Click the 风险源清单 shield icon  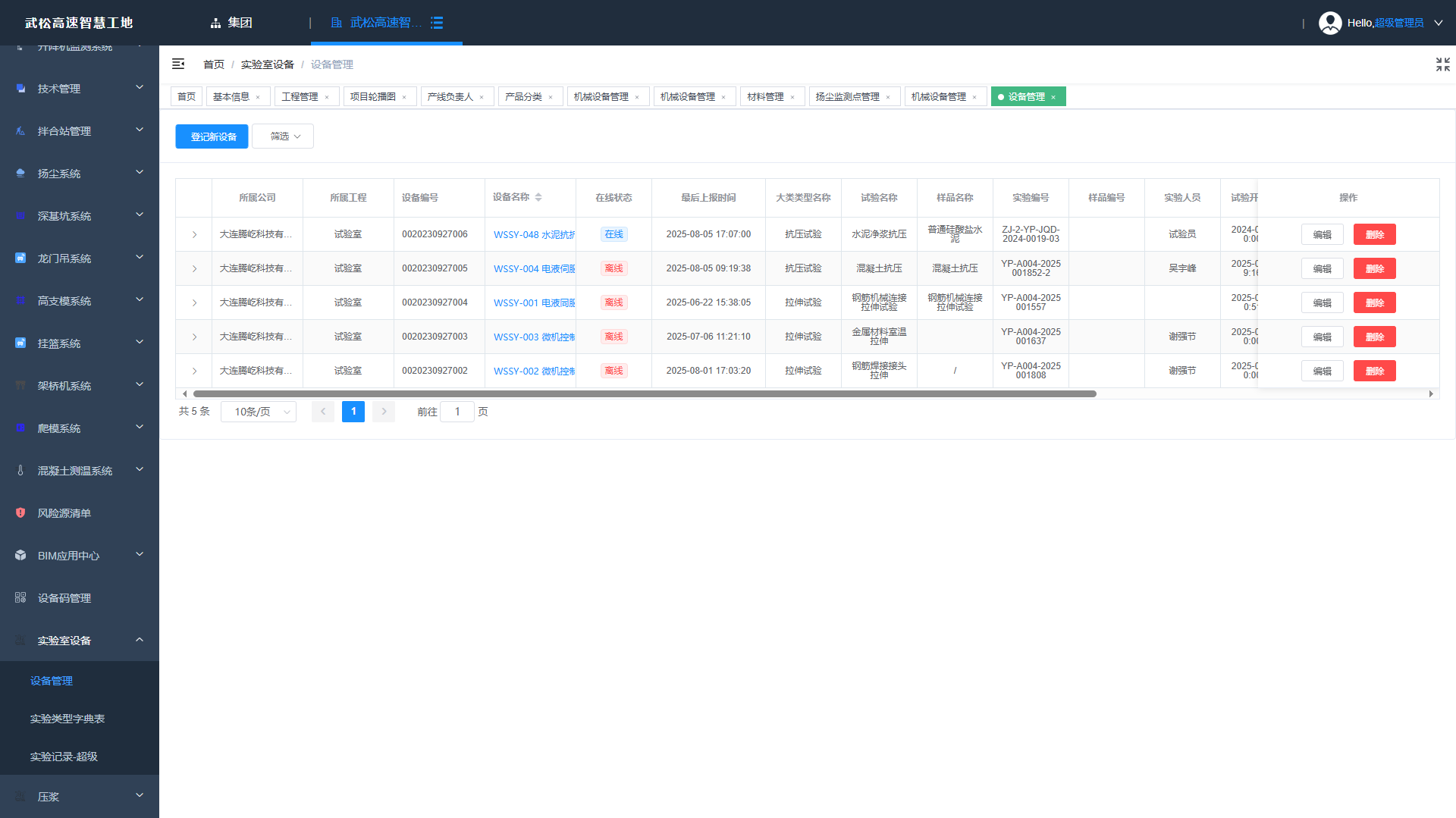pos(20,513)
